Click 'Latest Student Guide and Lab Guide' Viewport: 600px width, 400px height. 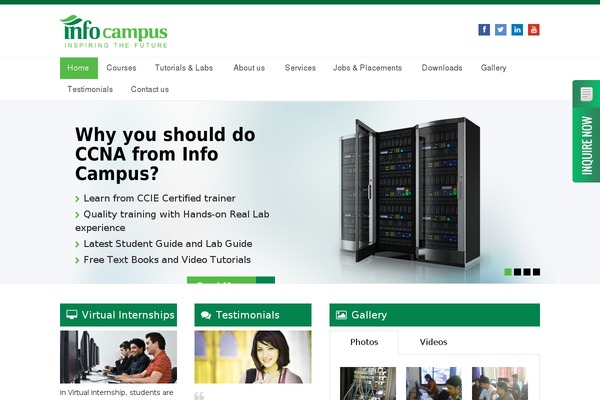(168, 243)
